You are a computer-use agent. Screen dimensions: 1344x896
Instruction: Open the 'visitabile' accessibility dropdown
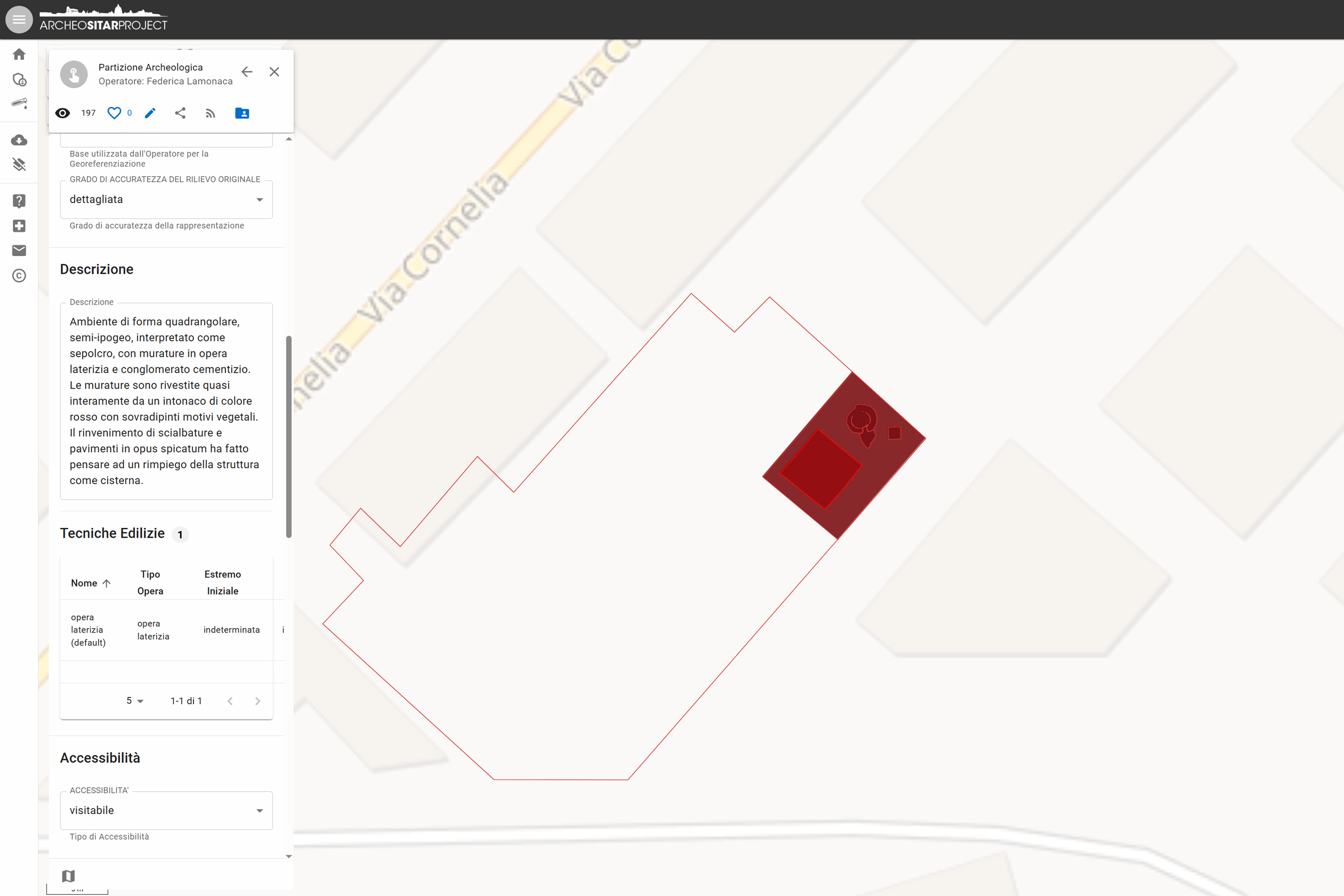pyautogui.click(x=166, y=810)
